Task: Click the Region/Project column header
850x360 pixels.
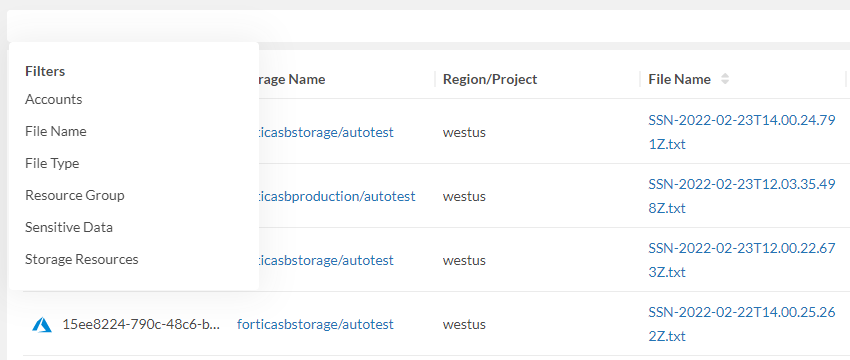Action: (490, 79)
